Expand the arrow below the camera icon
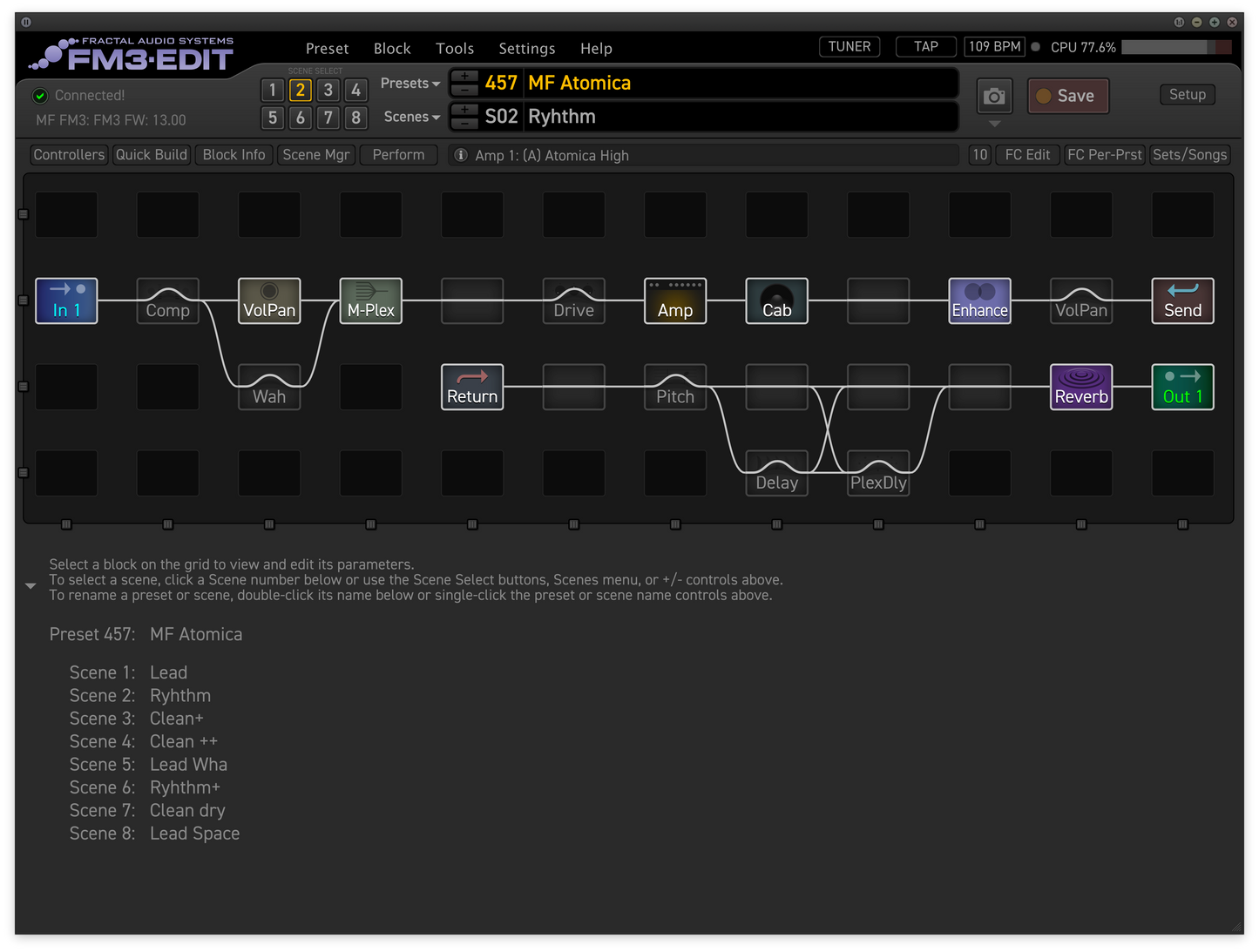The width and height of the screenshot is (1259, 952). 994,124
